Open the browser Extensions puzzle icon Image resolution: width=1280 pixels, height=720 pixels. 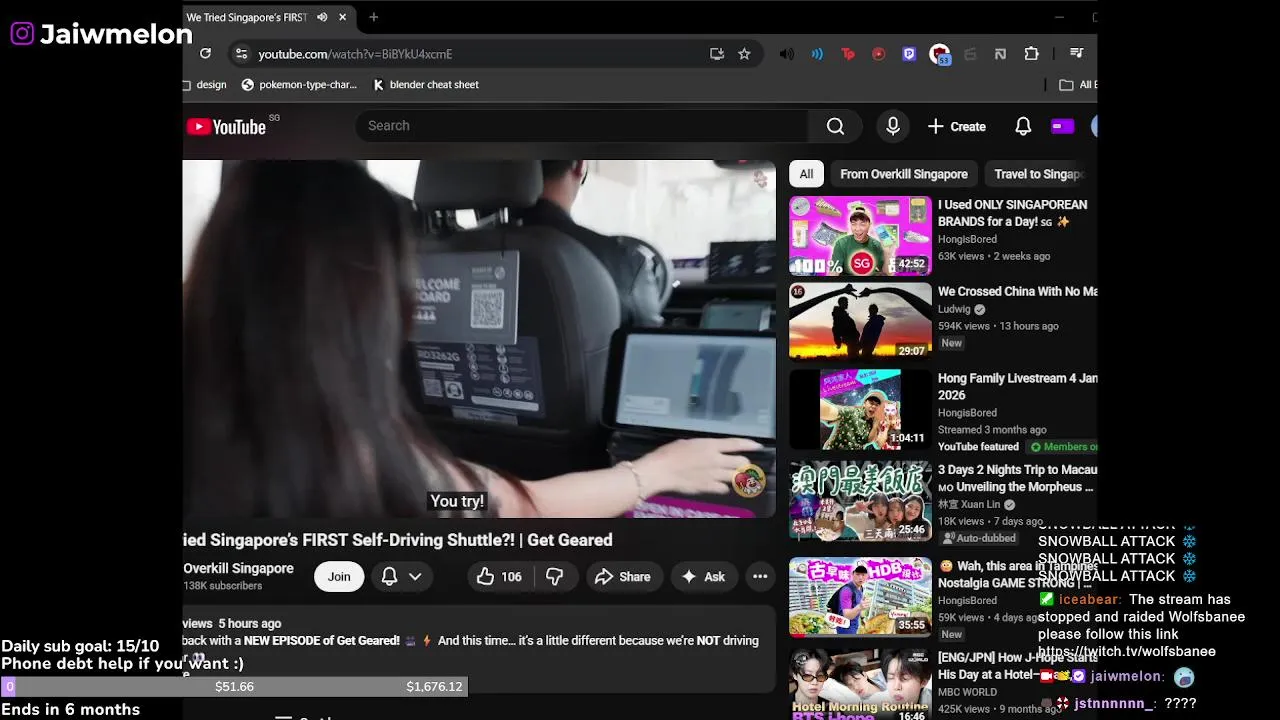coord(1032,54)
